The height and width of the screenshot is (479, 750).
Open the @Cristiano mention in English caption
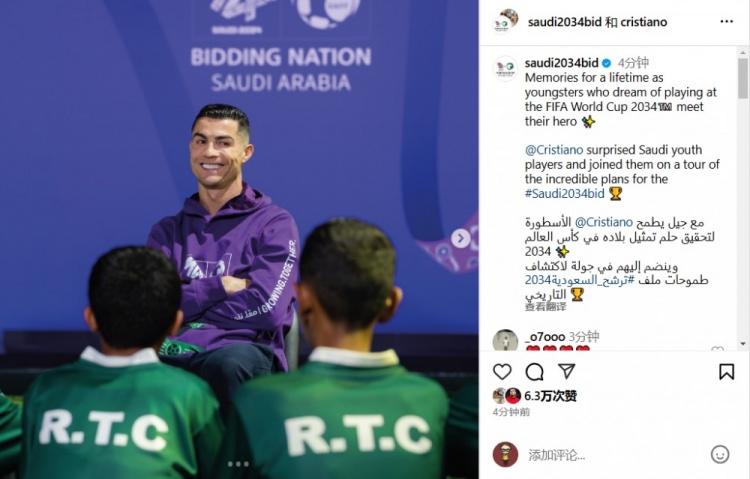click(554, 150)
